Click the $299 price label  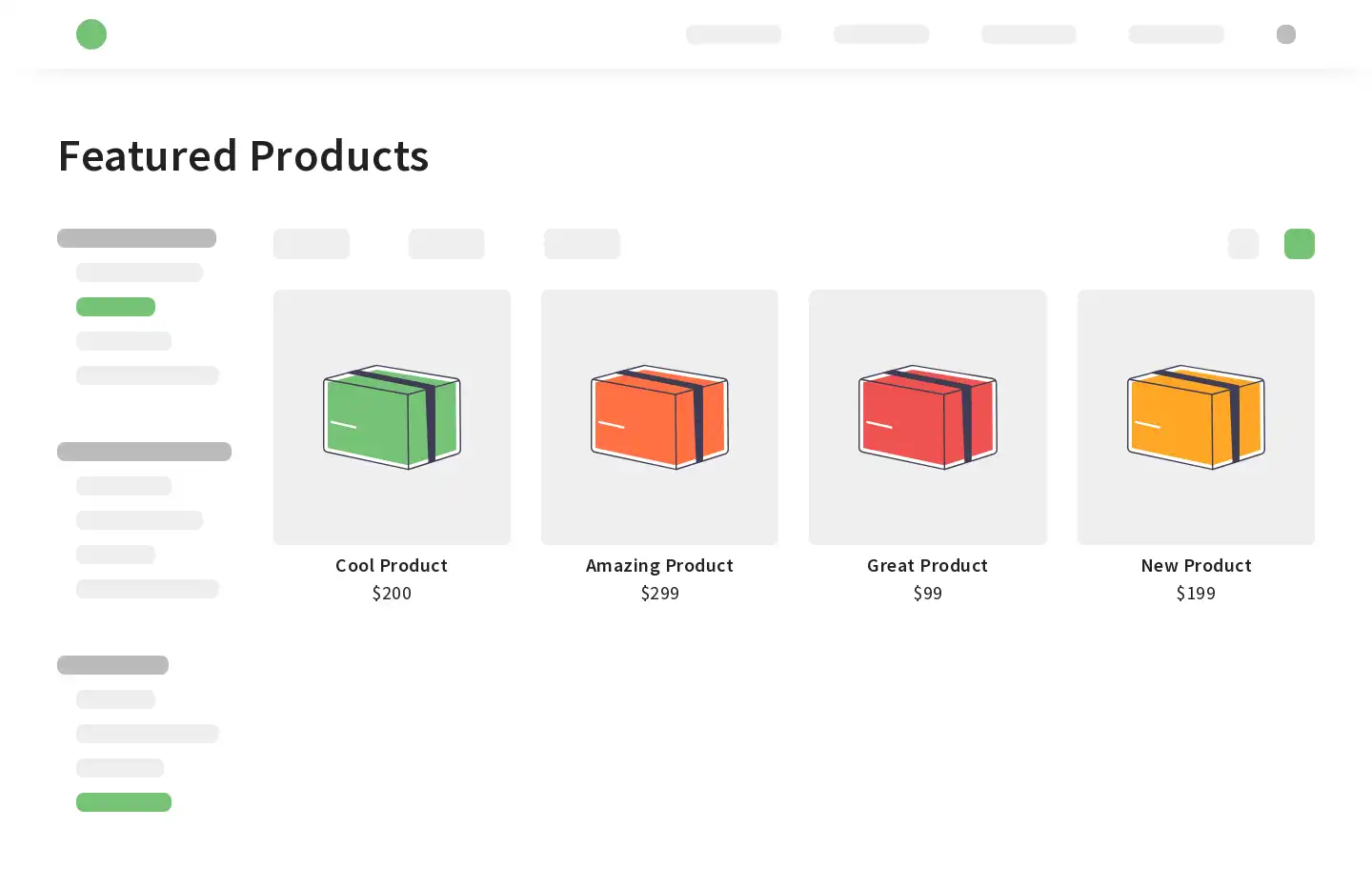click(659, 593)
